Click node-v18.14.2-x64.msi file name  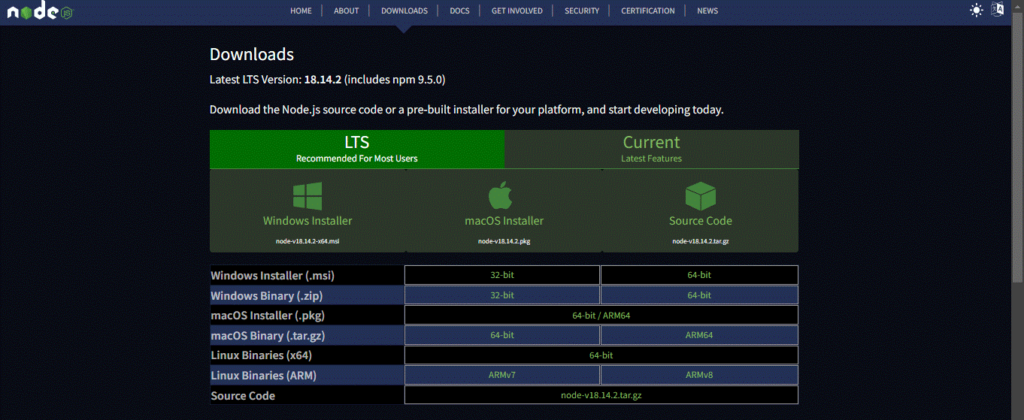click(308, 241)
